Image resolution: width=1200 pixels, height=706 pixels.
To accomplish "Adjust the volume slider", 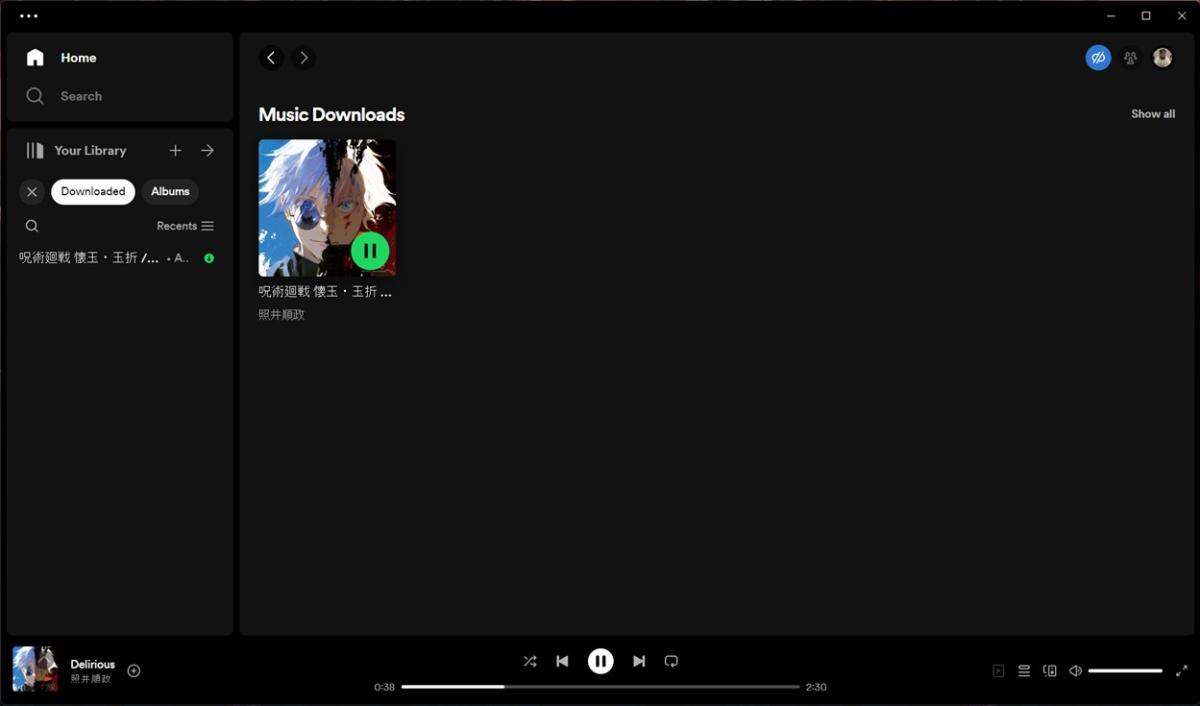I will tap(1125, 671).
